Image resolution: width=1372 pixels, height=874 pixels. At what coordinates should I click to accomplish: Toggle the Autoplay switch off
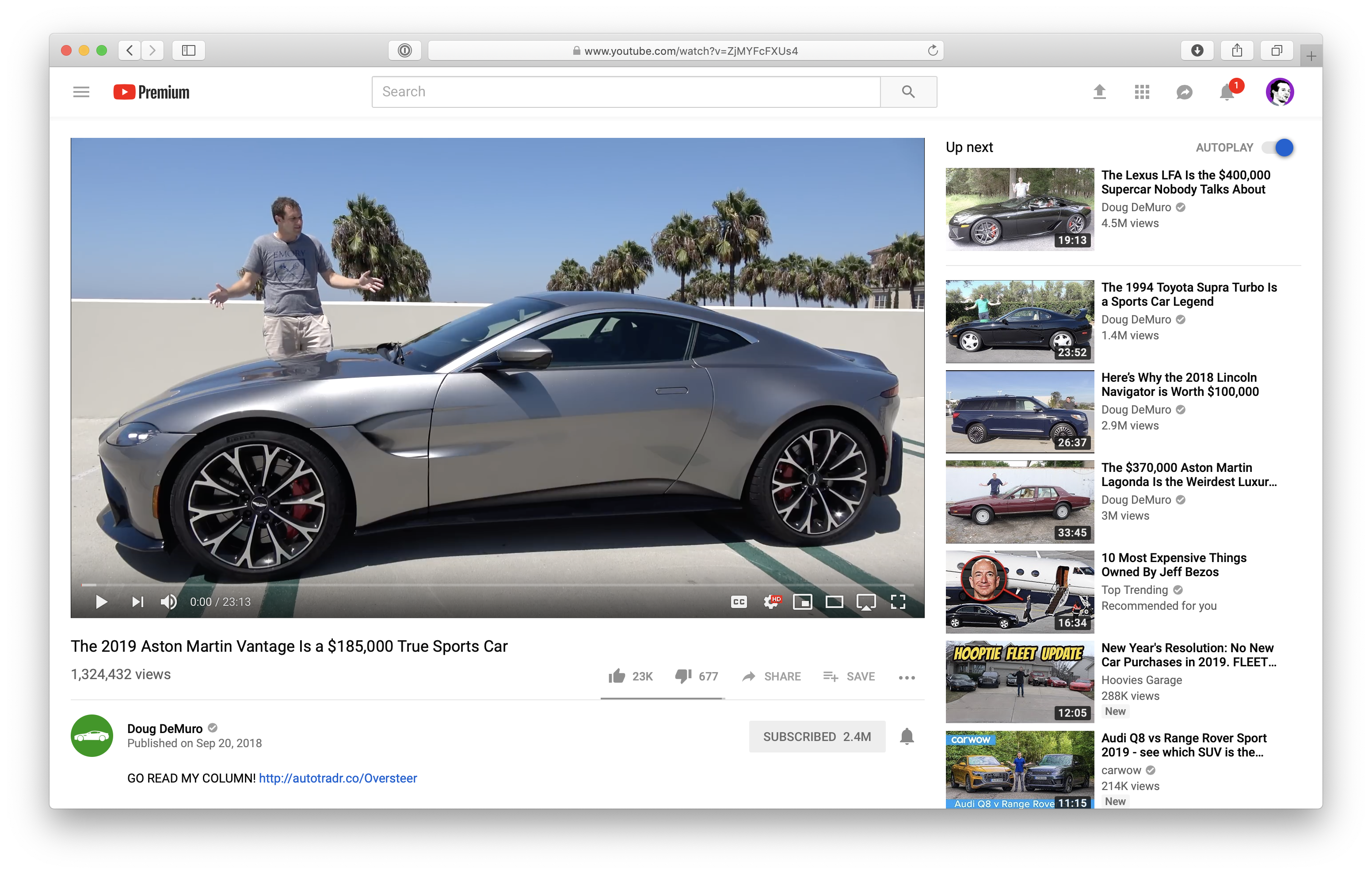tap(1277, 148)
